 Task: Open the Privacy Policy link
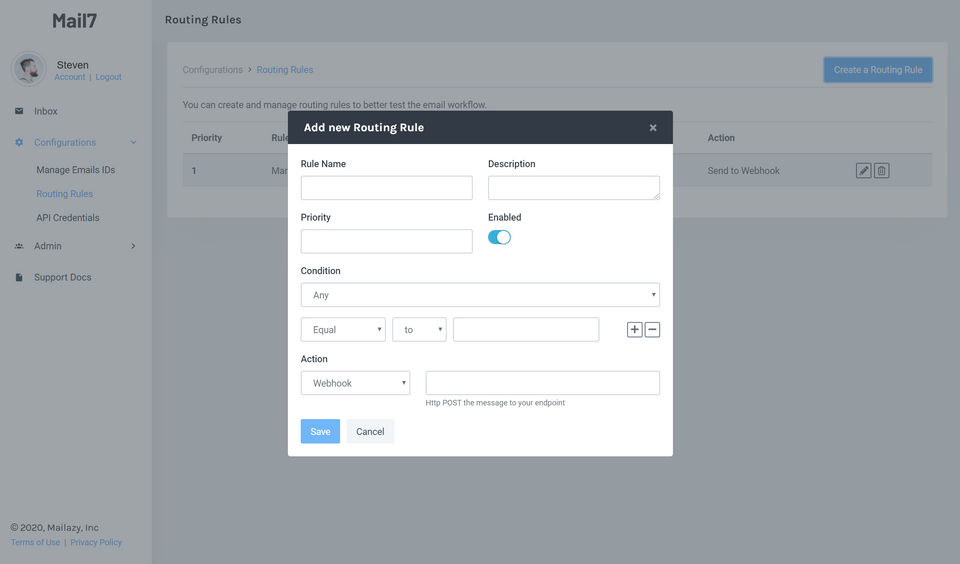pos(96,543)
